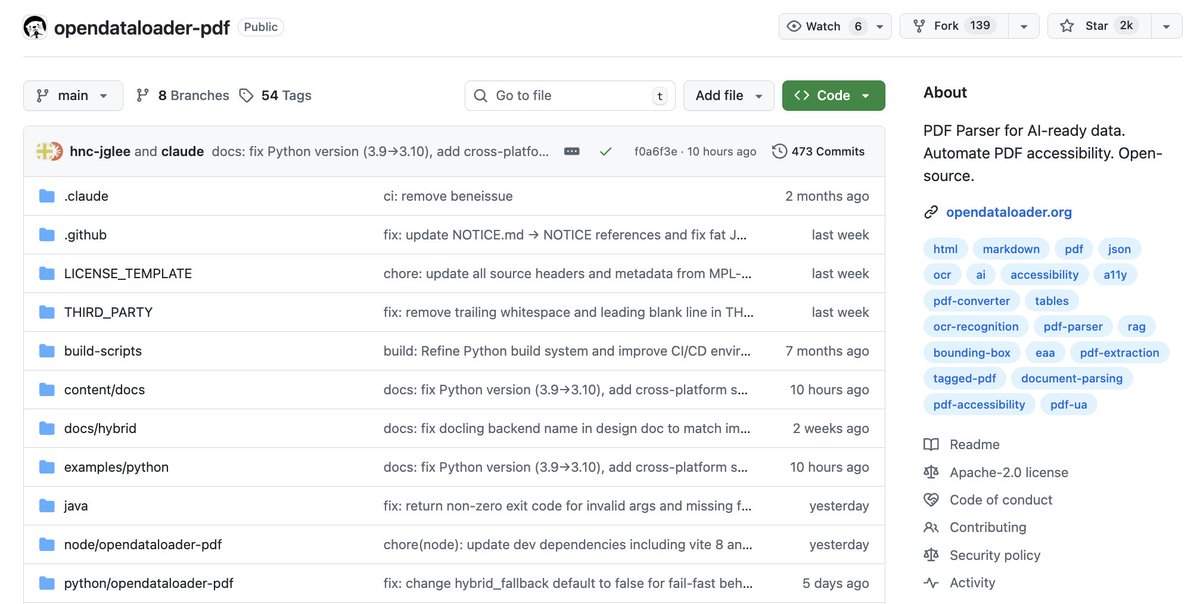Select the ocr-recognition topic tag
Screen dimensions: 1200x604
coord(976,326)
